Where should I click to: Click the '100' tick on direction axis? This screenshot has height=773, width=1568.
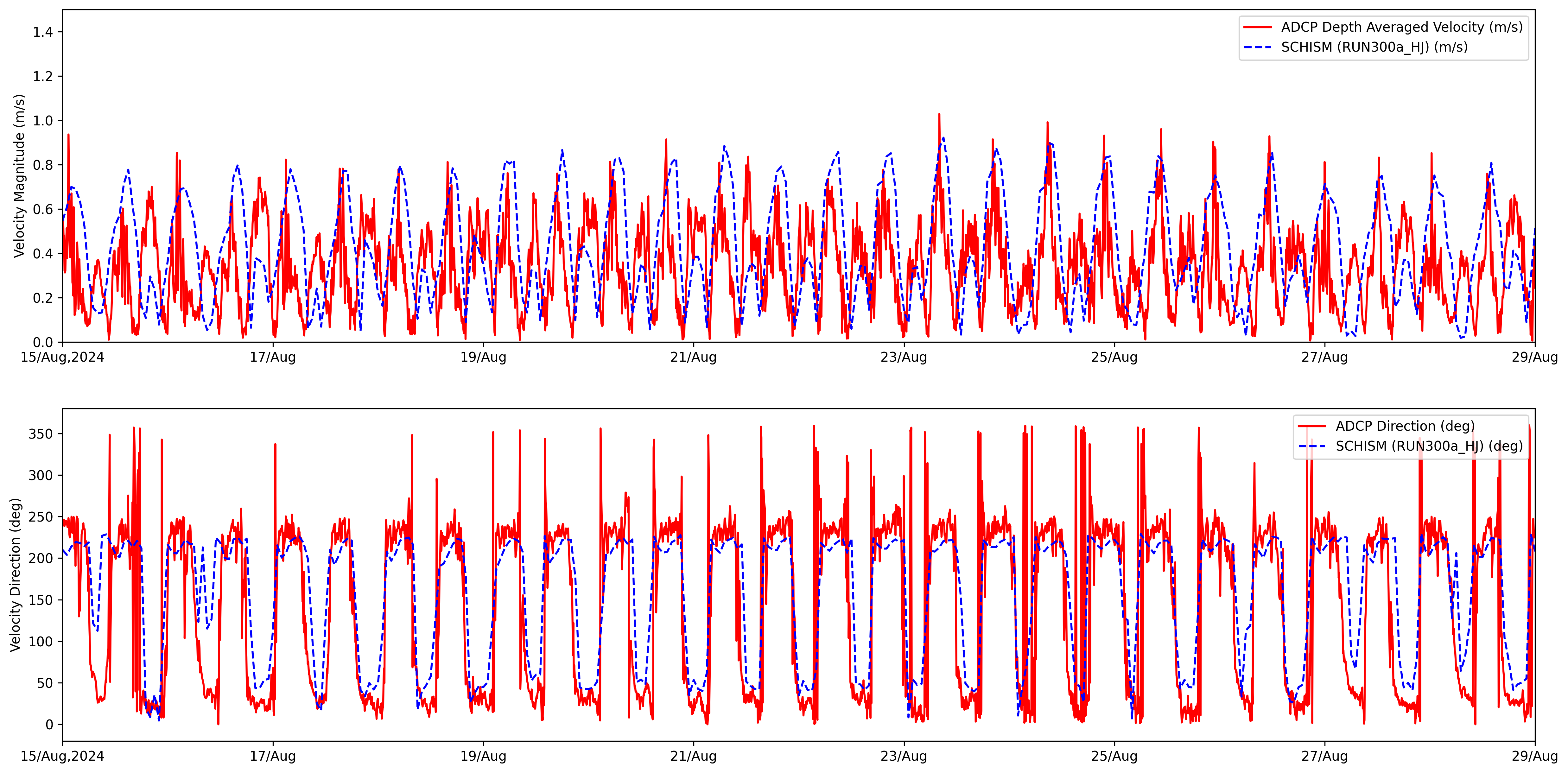click(x=41, y=642)
